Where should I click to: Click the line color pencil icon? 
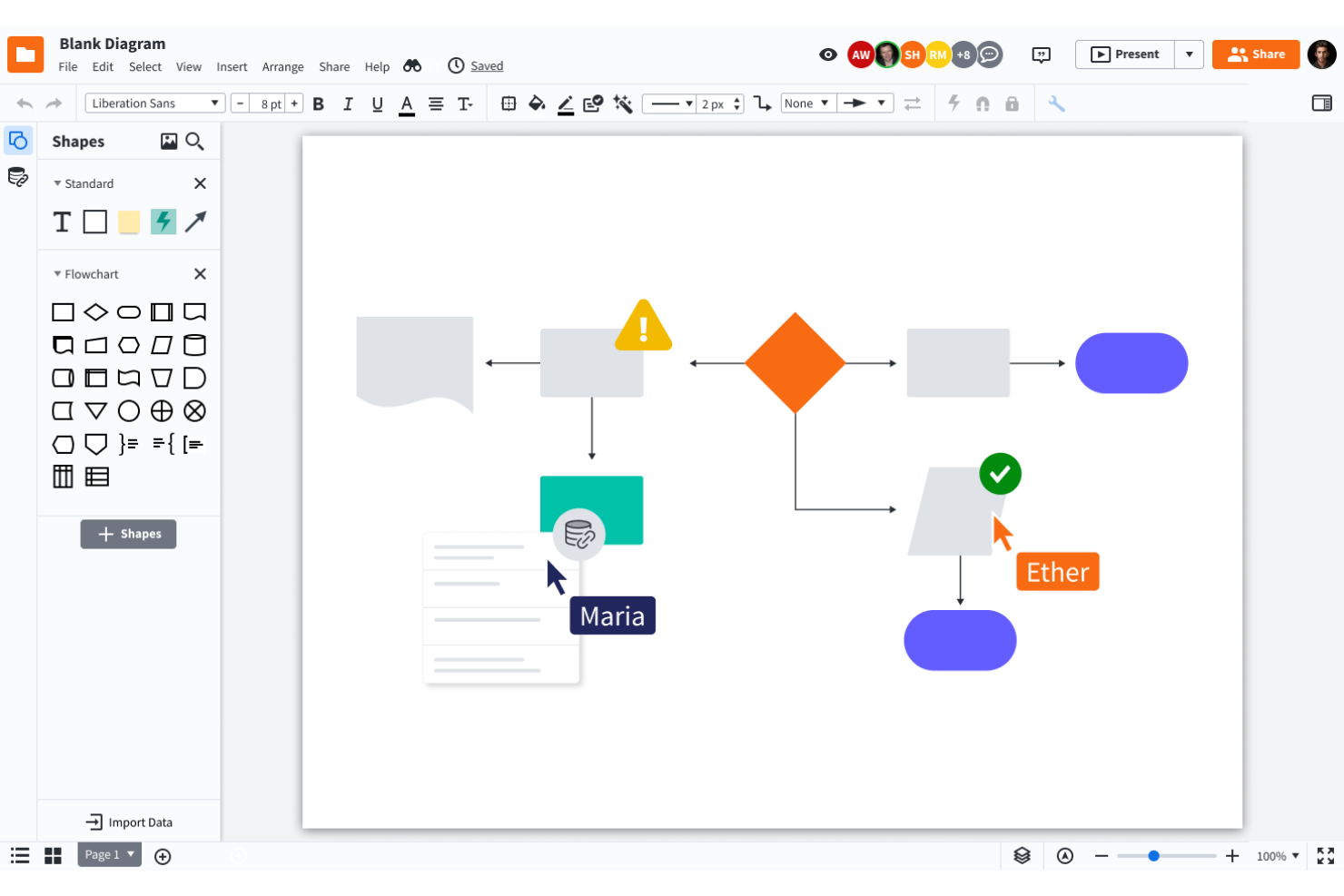[x=566, y=103]
